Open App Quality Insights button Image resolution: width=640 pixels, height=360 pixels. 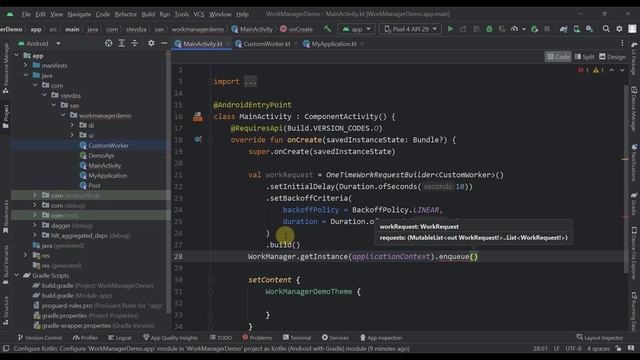pos(170,338)
